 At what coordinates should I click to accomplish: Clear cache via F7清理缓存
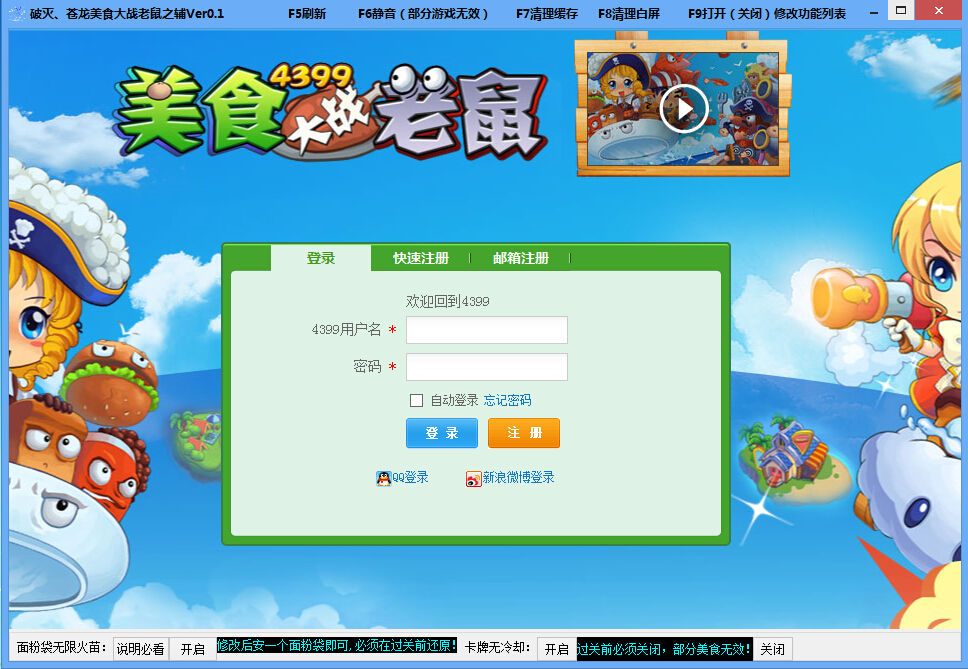pos(547,14)
